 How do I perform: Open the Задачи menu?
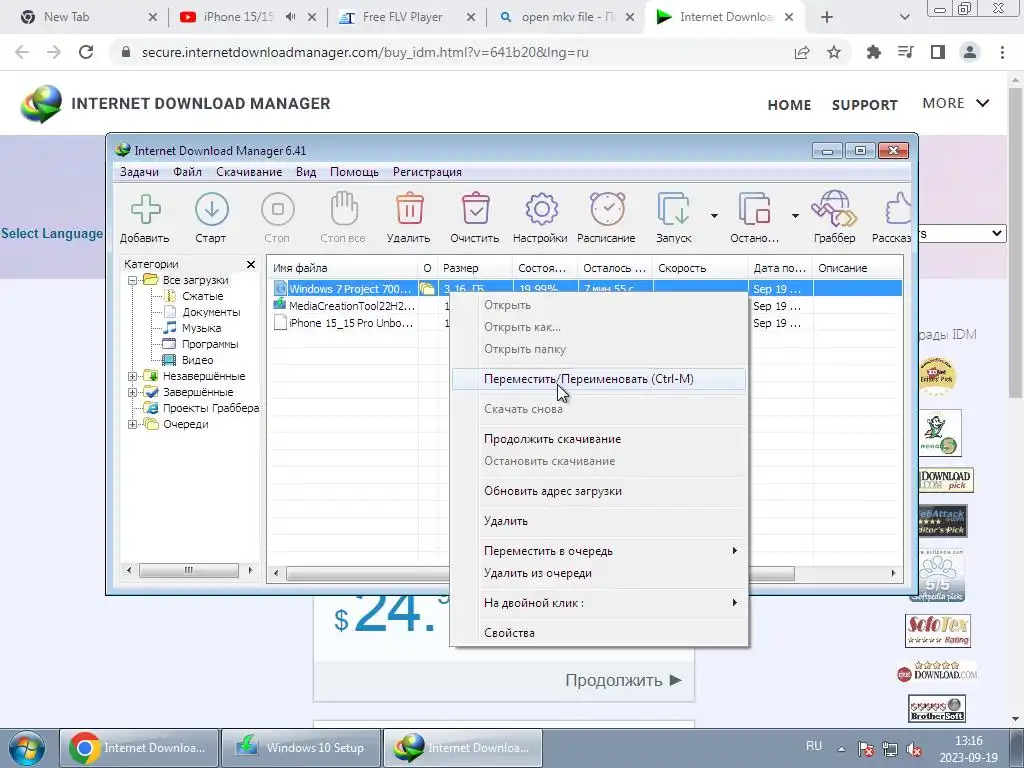[x=139, y=172]
